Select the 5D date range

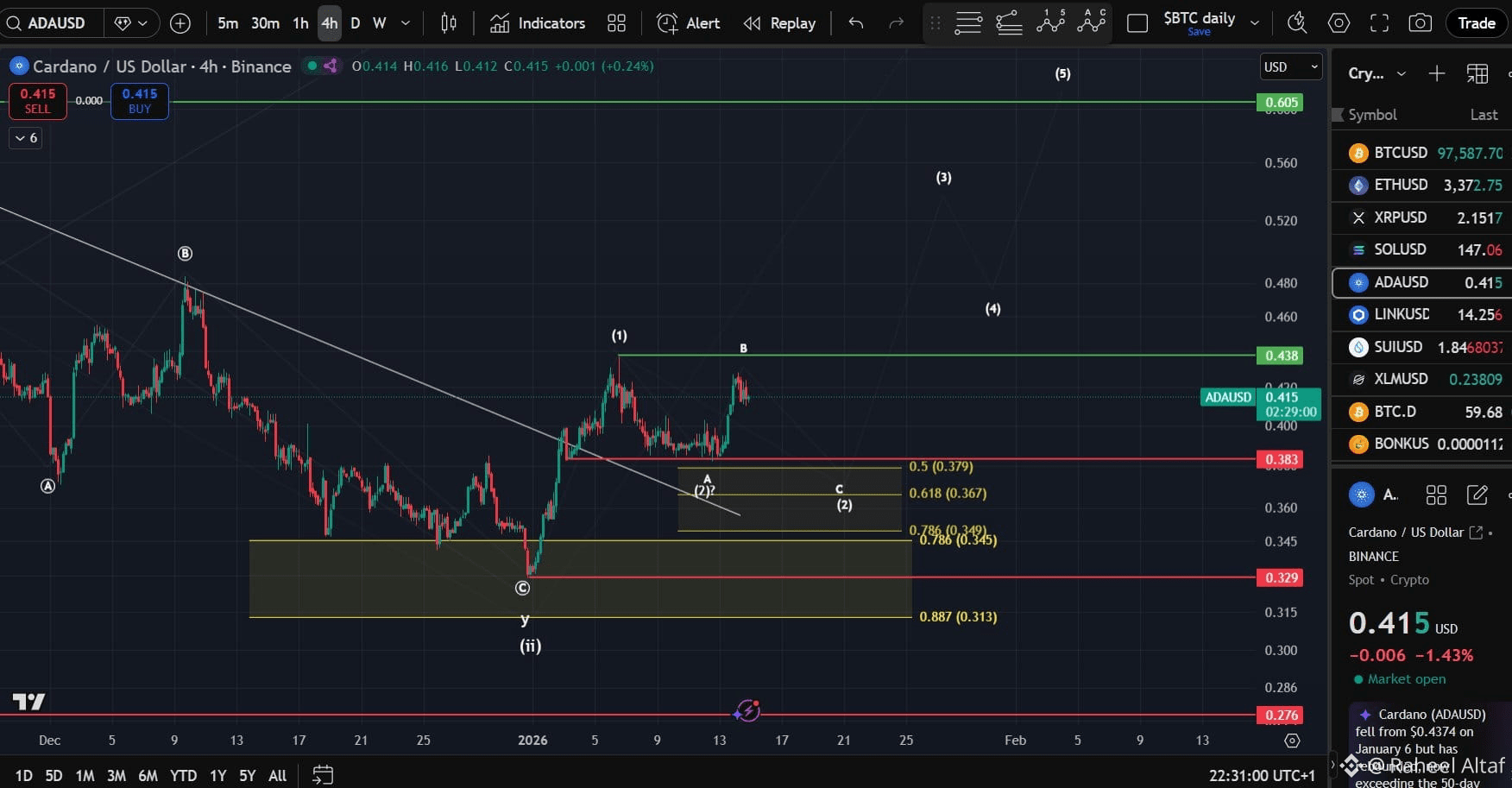pyautogui.click(x=54, y=775)
